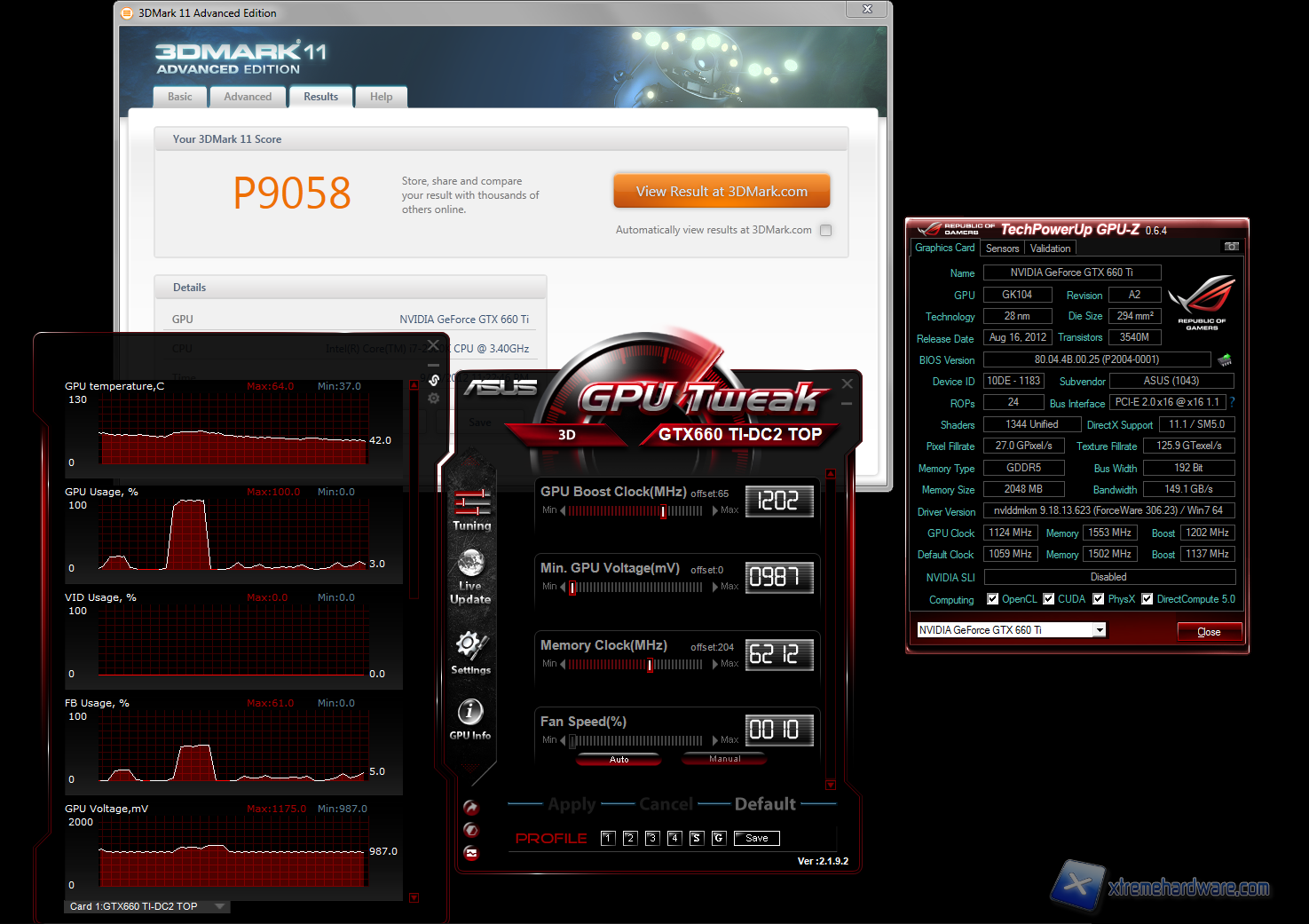Open the GPU Info icon
The image size is (1309, 924).
click(469, 712)
